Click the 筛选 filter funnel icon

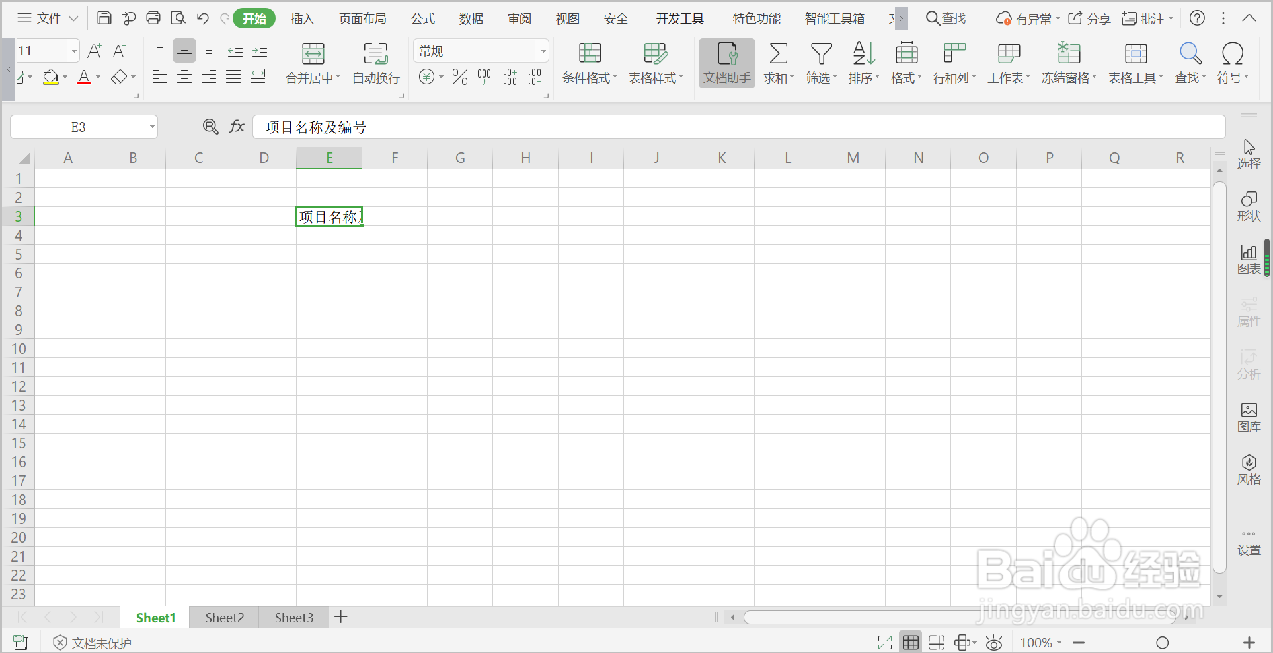coord(821,53)
